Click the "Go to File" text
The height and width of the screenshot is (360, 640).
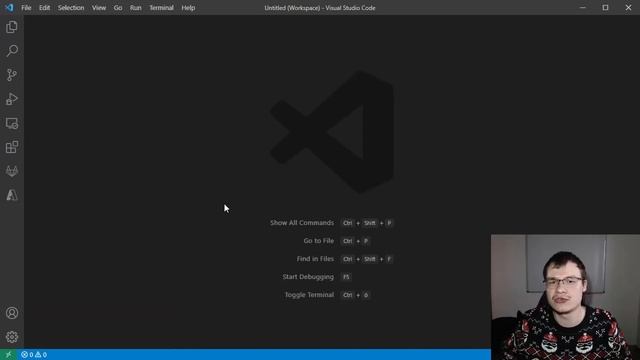tap(318, 241)
